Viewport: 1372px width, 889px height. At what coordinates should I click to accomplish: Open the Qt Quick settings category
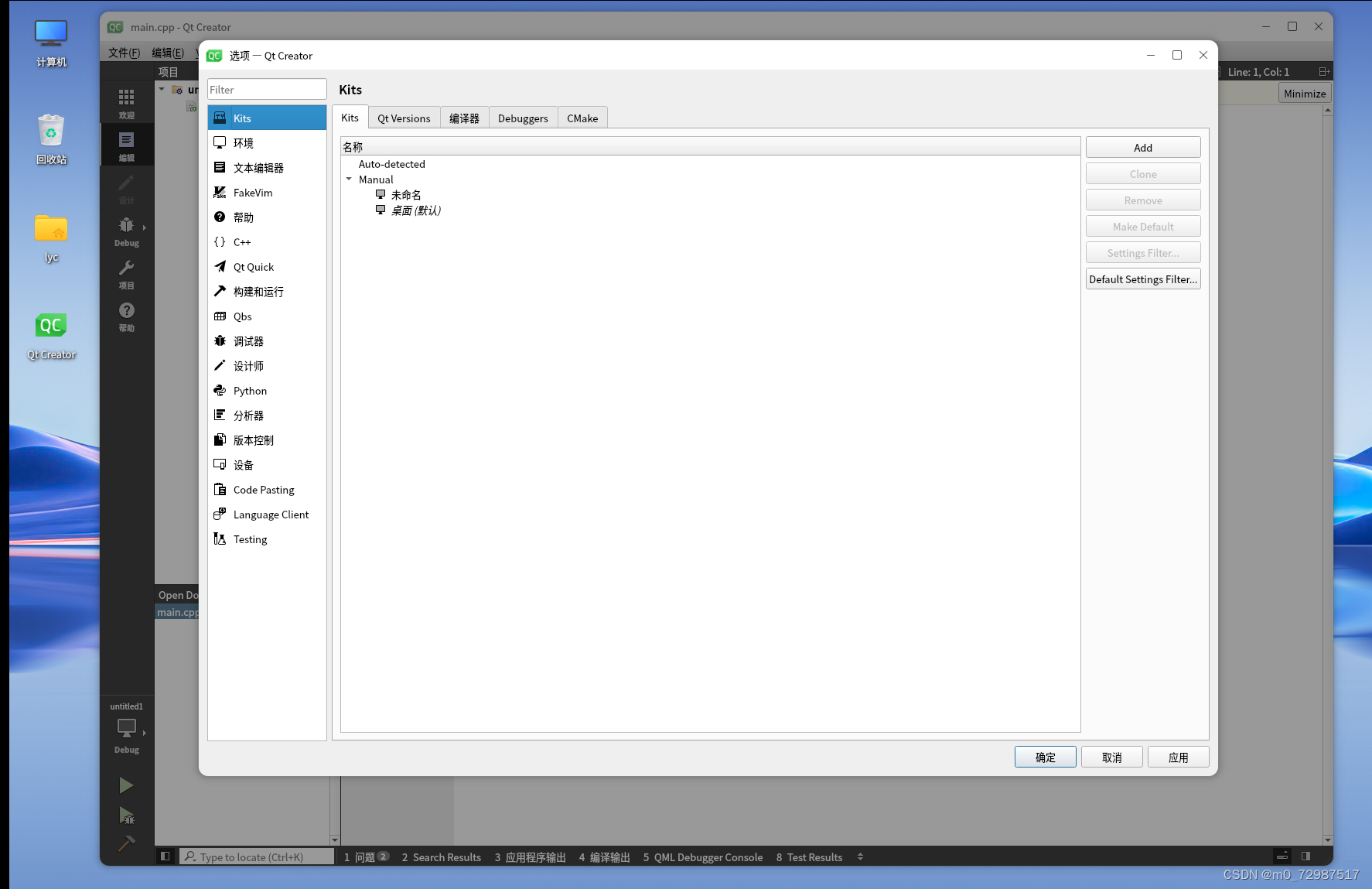coord(267,267)
